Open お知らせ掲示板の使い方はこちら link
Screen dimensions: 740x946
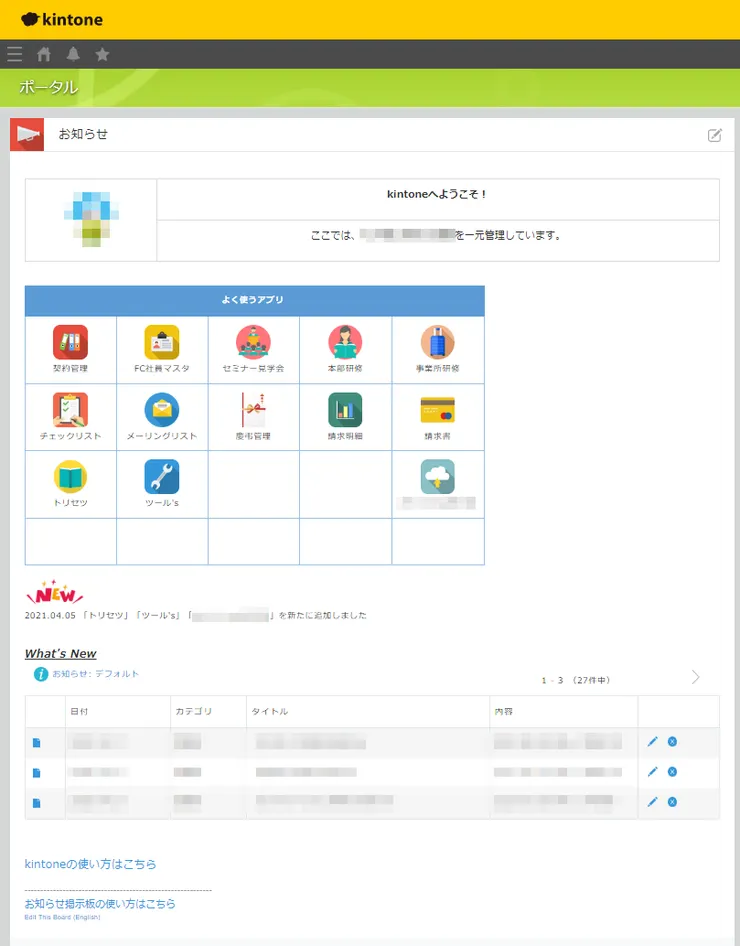click(100, 904)
